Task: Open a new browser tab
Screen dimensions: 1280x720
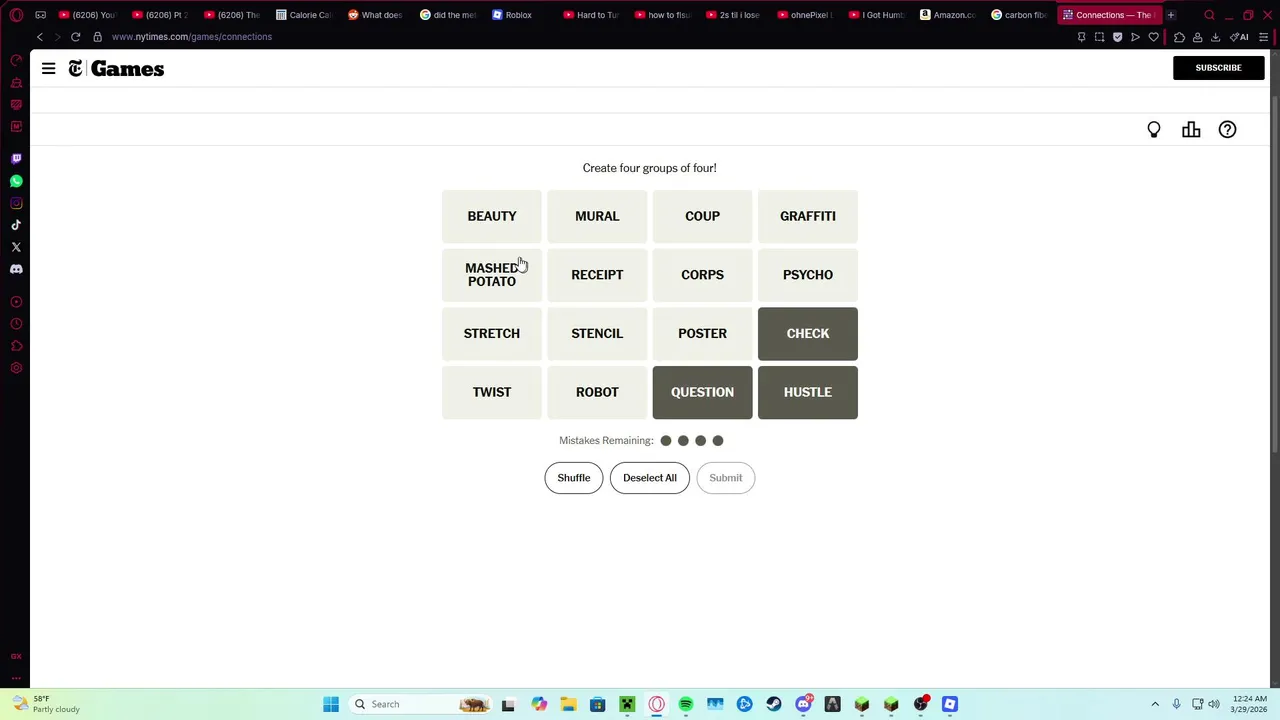Action: pyautogui.click(x=1171, y=15)
